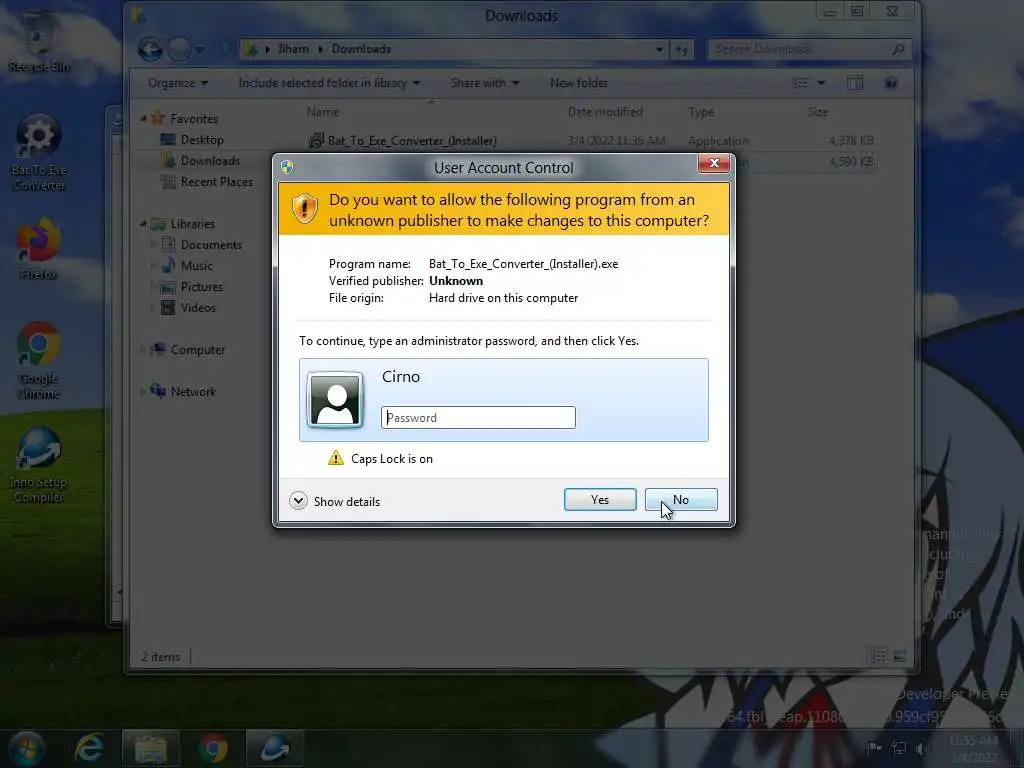Open Google Chrome desktop icon
Viewport: 1024px width, 768px height.
pyautogui.click(x=39, y=360)
